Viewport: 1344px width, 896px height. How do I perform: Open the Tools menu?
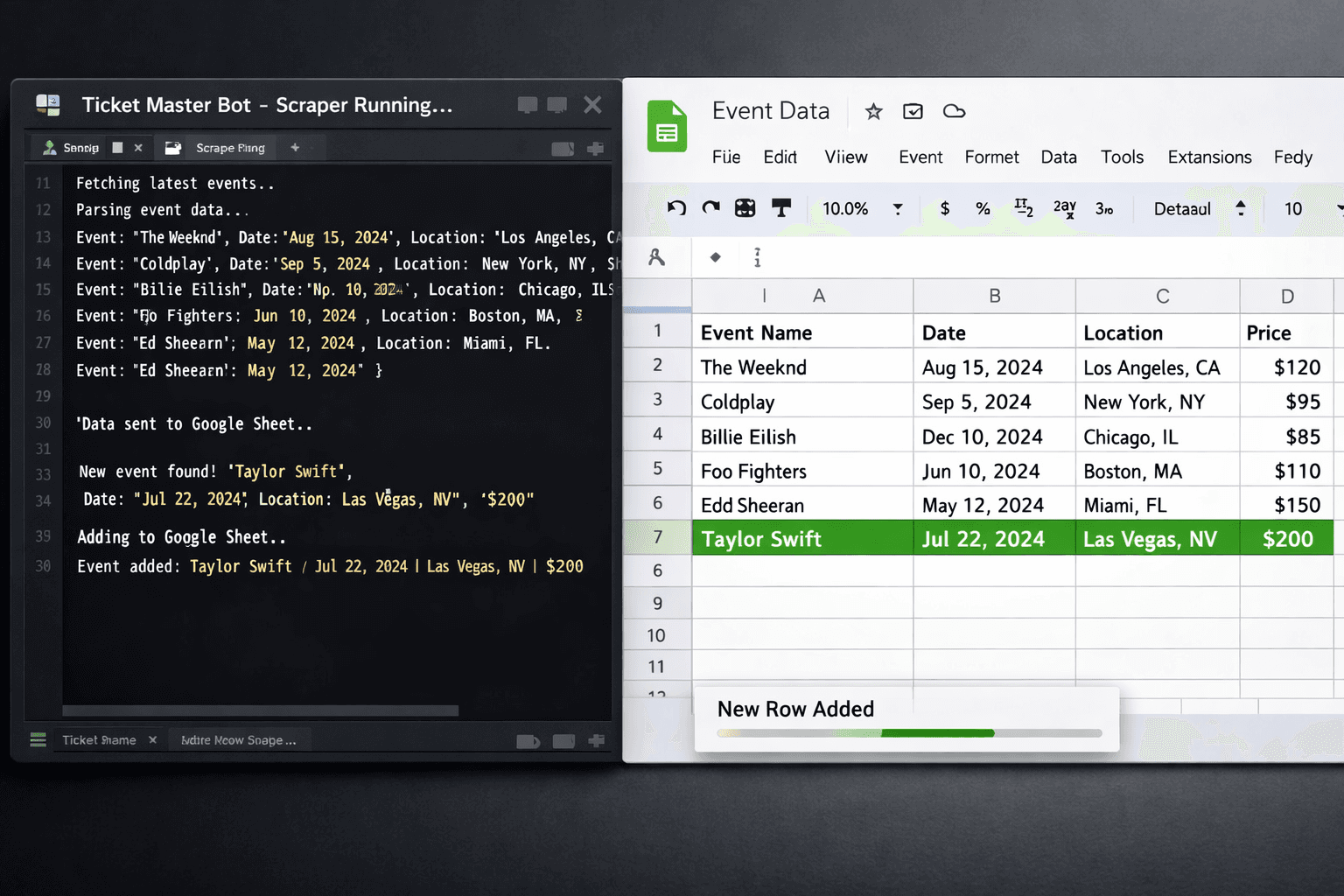1122,157
